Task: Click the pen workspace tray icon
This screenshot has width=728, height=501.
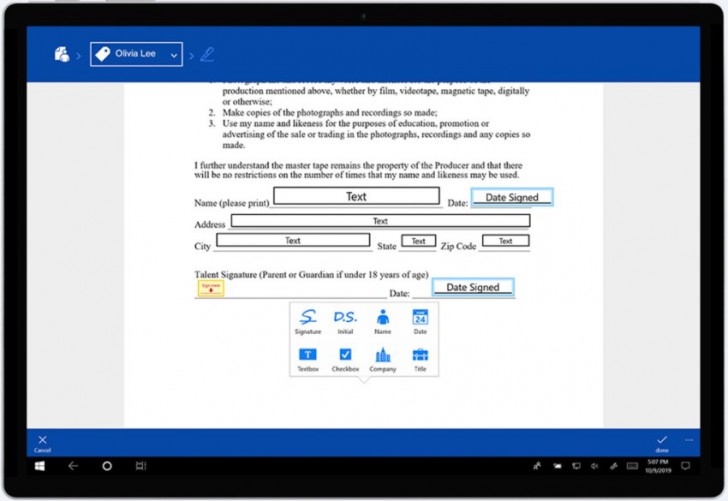Action: pos(613,466)
